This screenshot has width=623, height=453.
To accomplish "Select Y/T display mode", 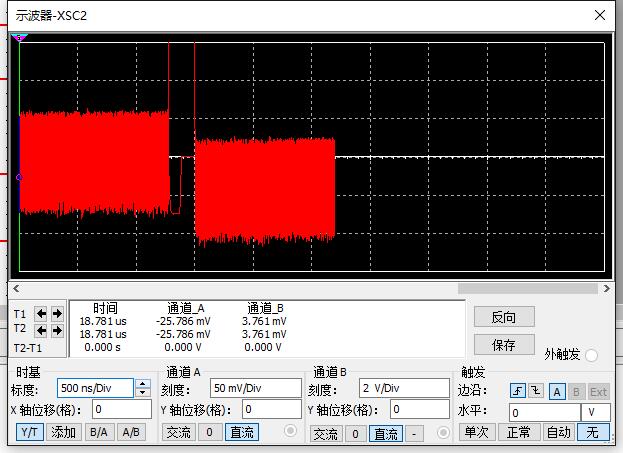I will tap(30, 432).
